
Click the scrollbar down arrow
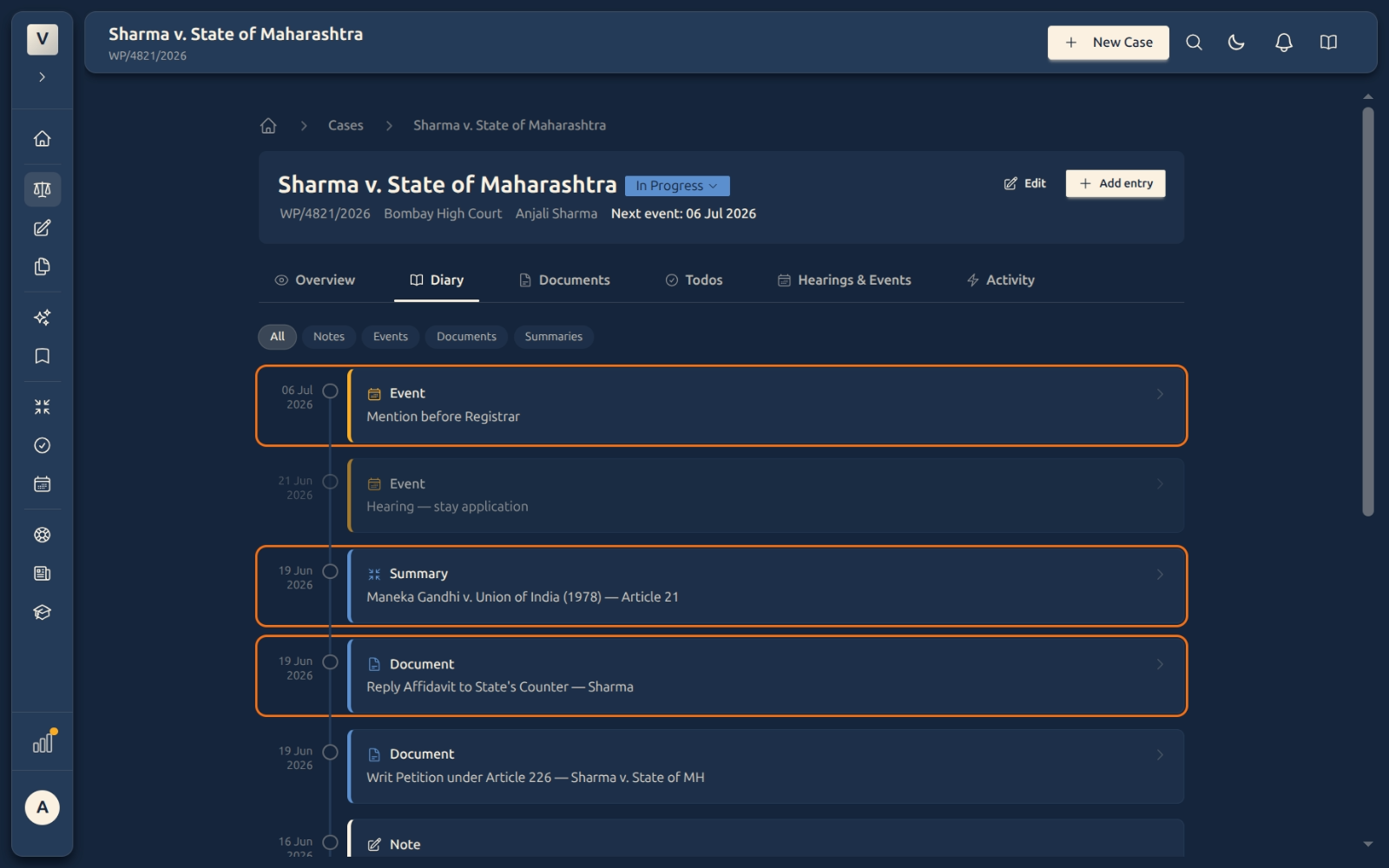pyautogui.click(x=1368, y=844)
